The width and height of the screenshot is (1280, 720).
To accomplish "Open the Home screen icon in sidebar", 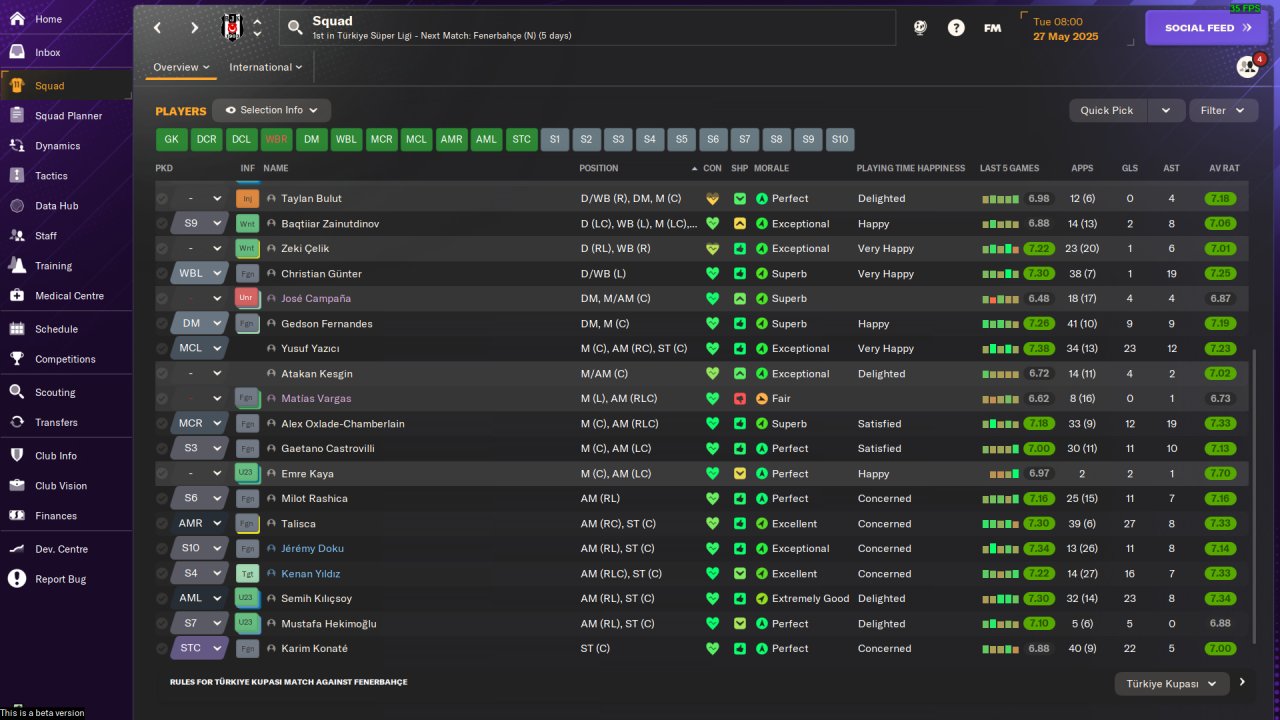I will [17, 19].
